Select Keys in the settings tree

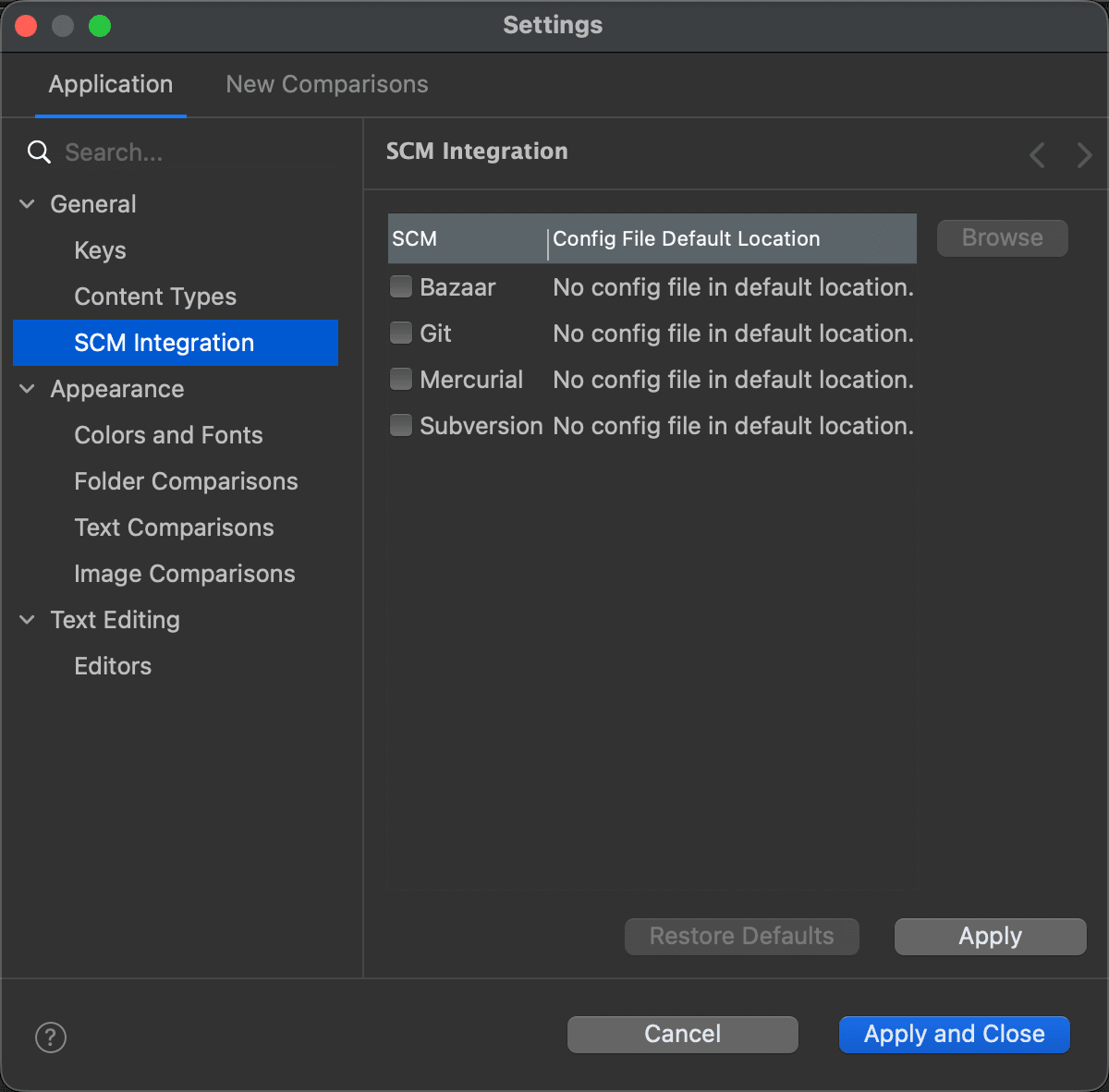(101, 250)
